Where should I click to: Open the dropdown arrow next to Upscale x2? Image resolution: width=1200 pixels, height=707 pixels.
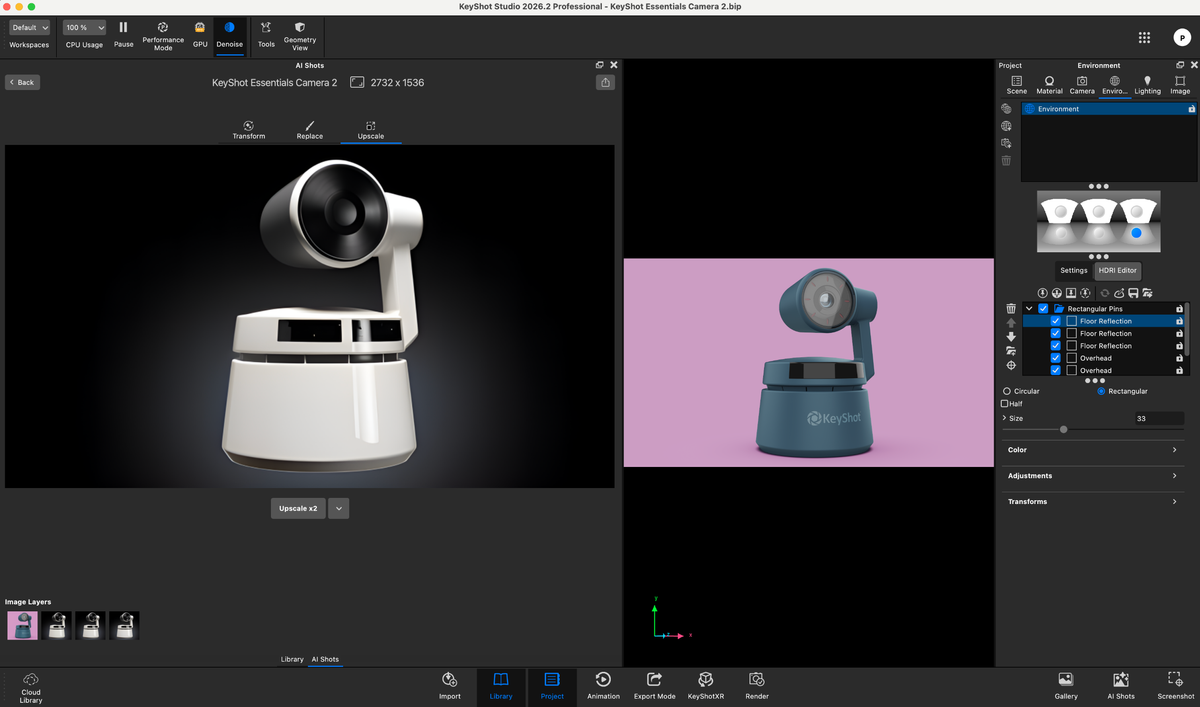pyautogui.click(x=339, y=508)
